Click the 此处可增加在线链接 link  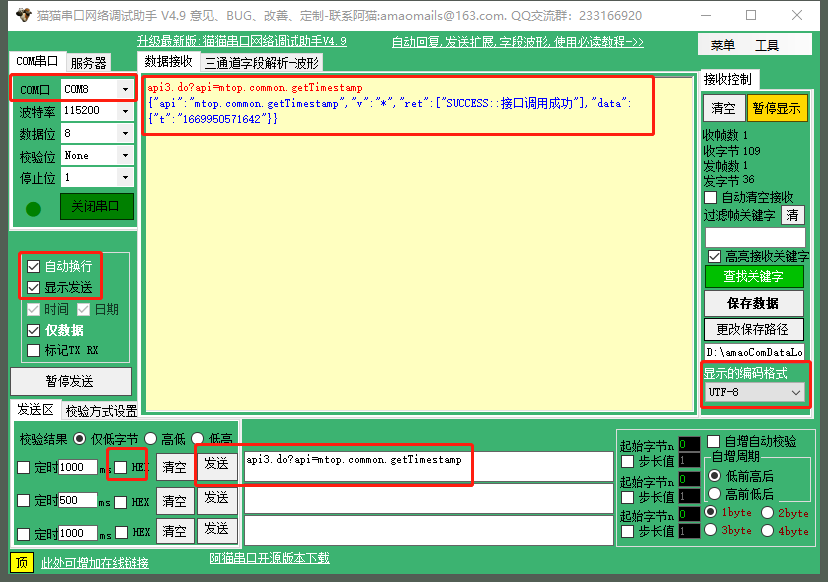coord(95,563)
